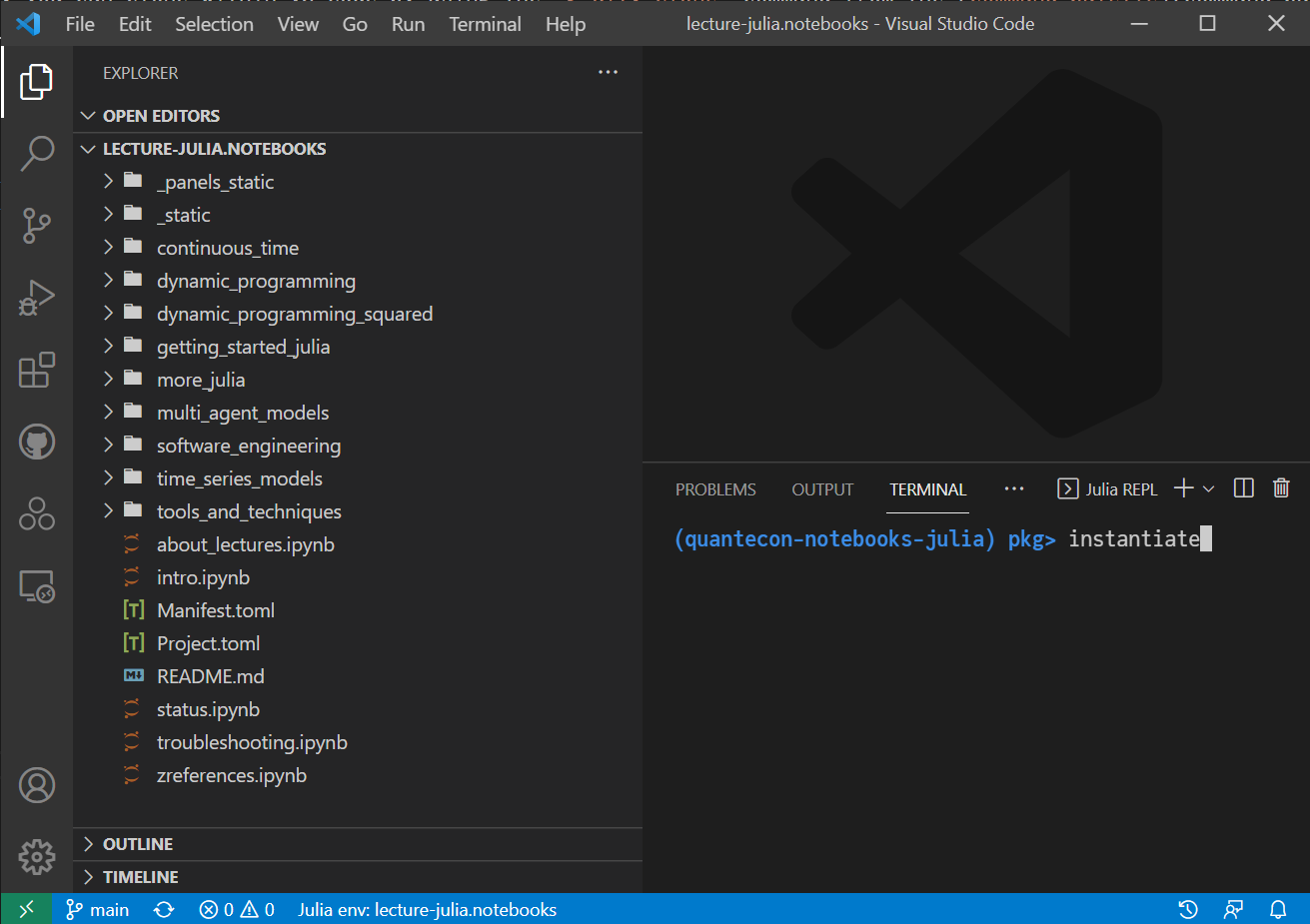The width and height of the screenshot is (1310, 924).
Task: Split the terminal panel
Action: [1244, 488]
